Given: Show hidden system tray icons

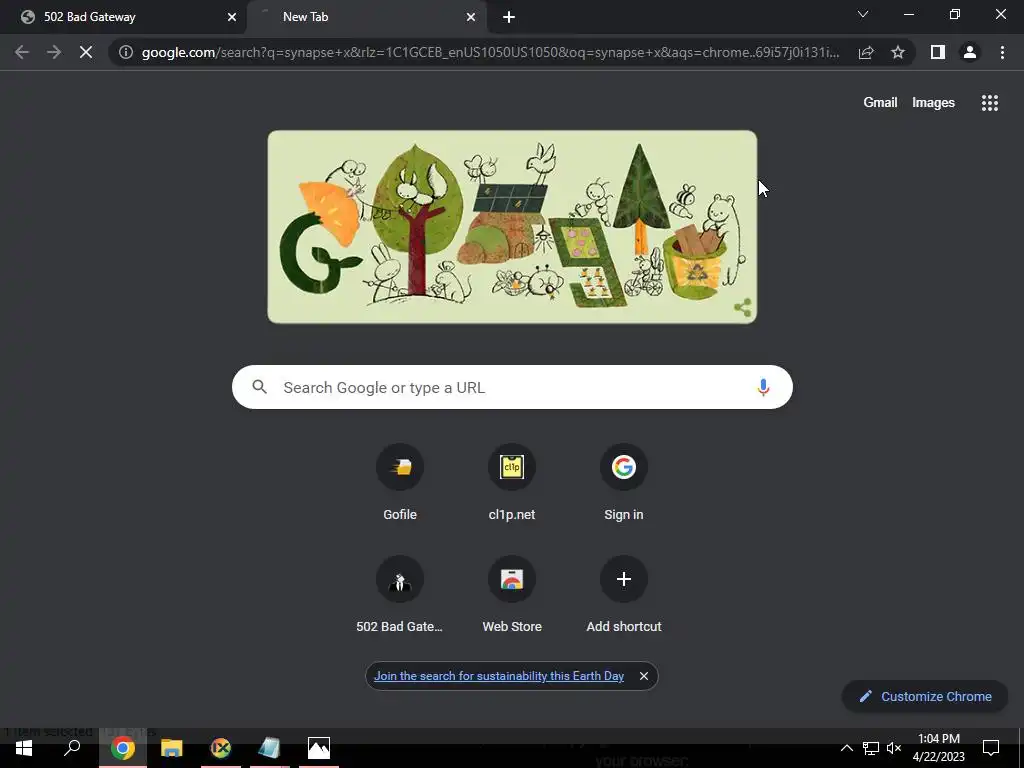Looking at the screenshot, I should click(x=846, y=748).
